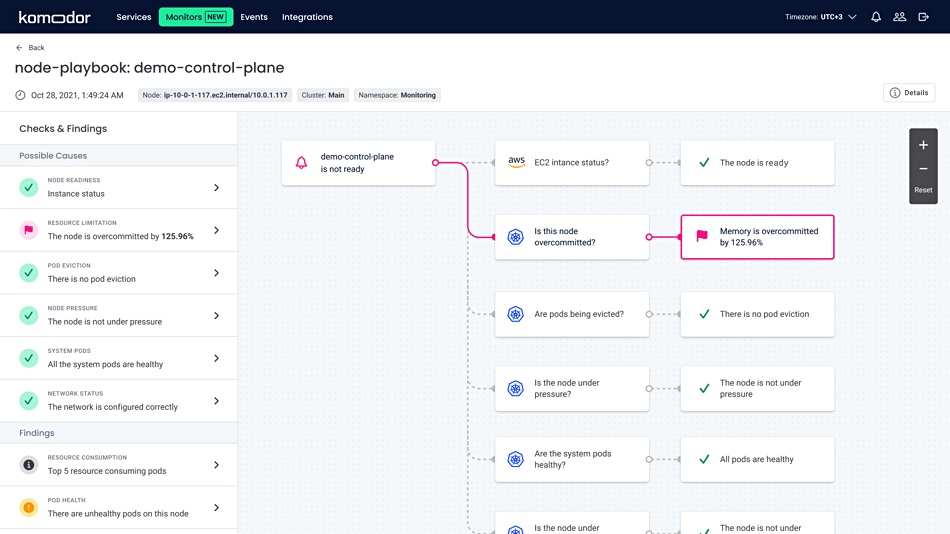The image size is (950, 534).
Task: Expand 'All the system pods are healthy' chevron
Action: pos(216,358)
